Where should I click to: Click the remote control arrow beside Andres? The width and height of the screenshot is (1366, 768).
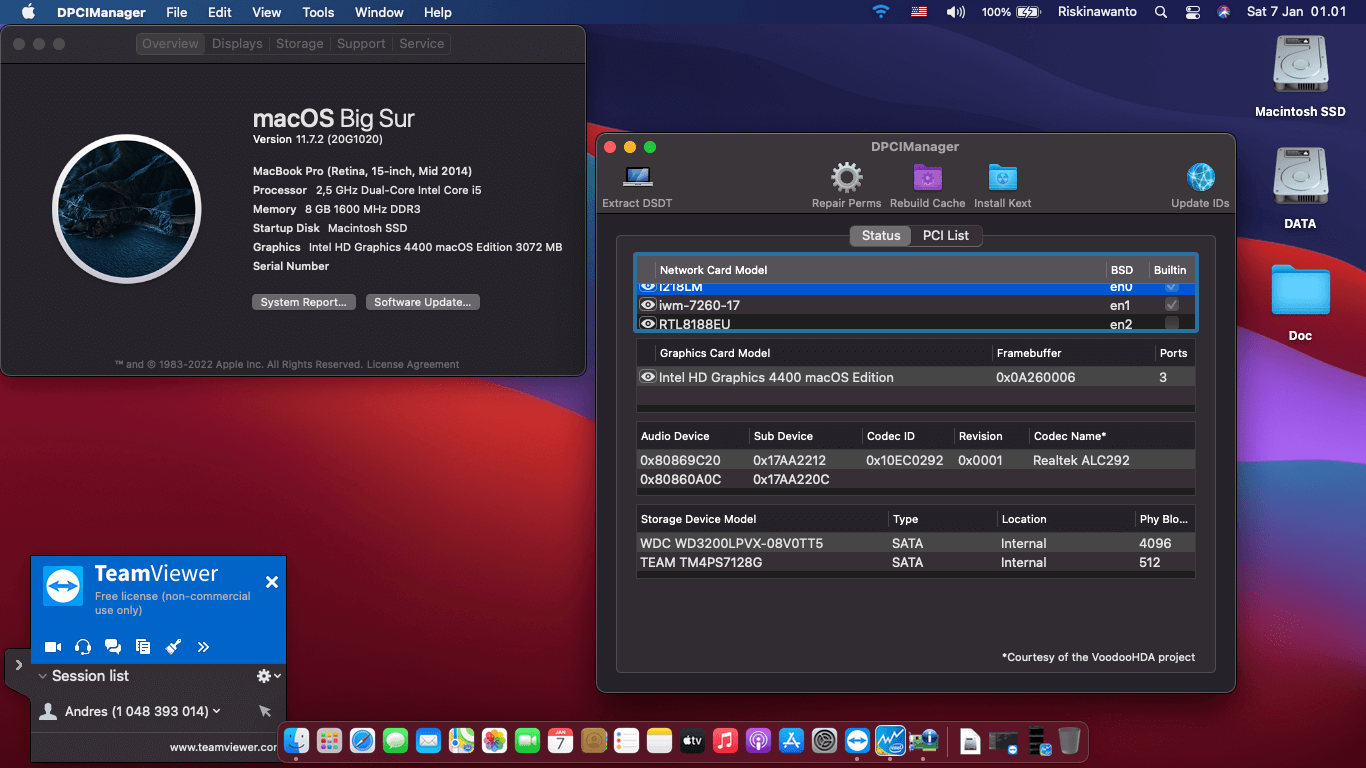coord(265,711)
